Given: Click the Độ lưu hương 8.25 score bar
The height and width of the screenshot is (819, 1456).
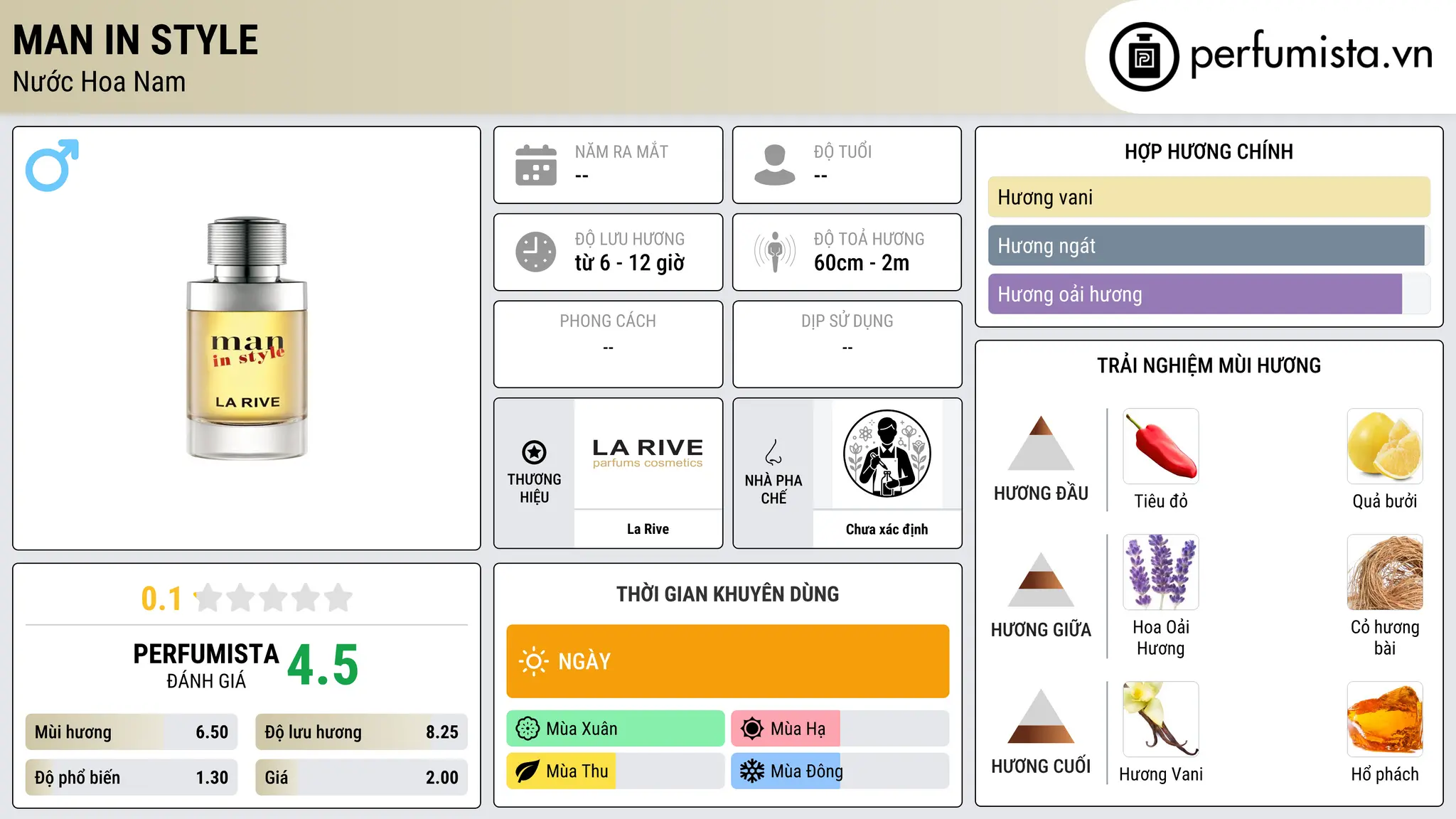Looking at the screenshot, I should click(x=362, y=732).
